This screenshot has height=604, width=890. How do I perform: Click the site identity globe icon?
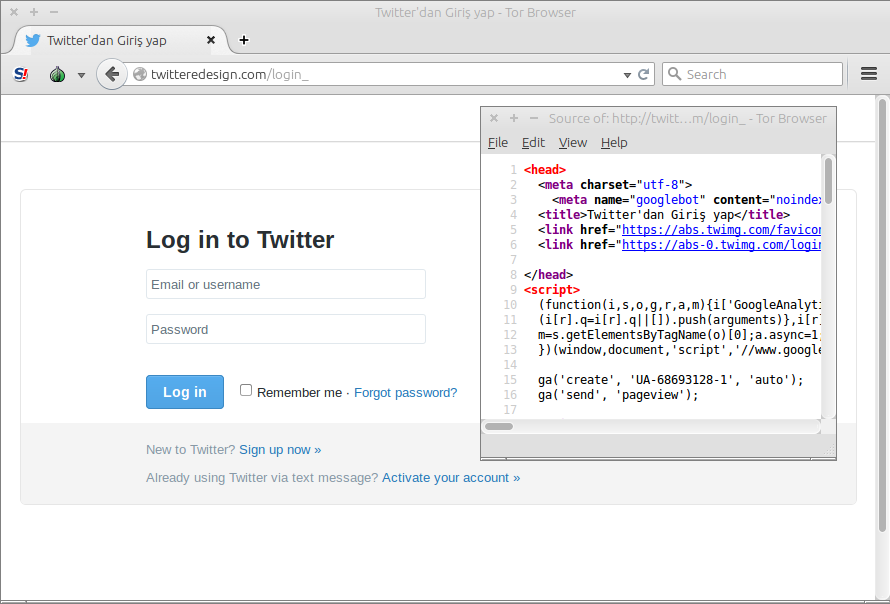point(140,74)
